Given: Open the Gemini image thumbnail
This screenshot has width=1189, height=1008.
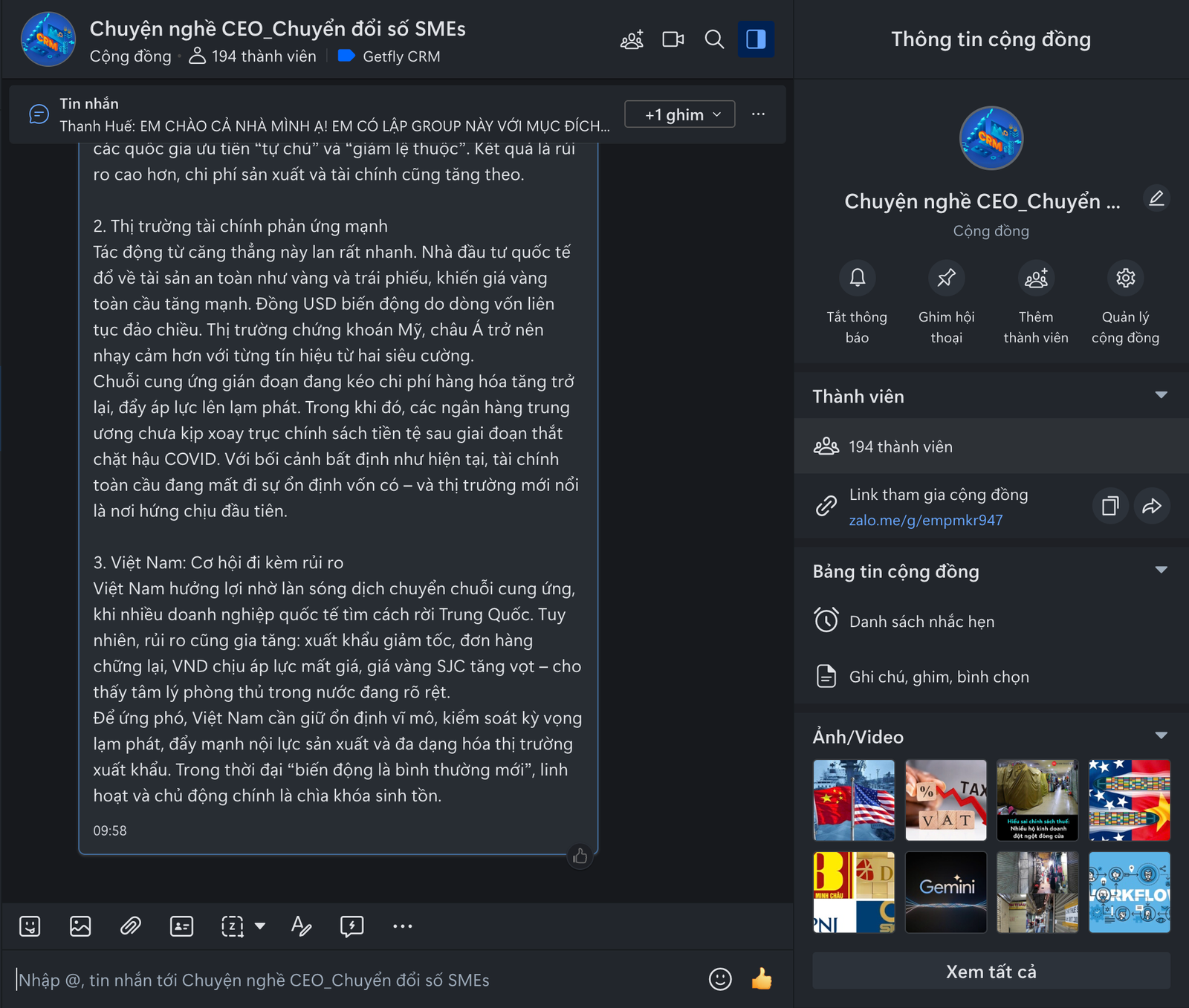Looking at the screenshot, I should (x=946, y=892).
